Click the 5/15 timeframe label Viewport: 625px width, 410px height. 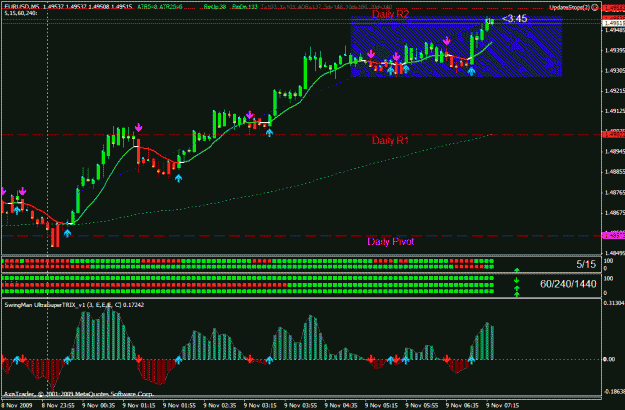(x=586, y=264)
